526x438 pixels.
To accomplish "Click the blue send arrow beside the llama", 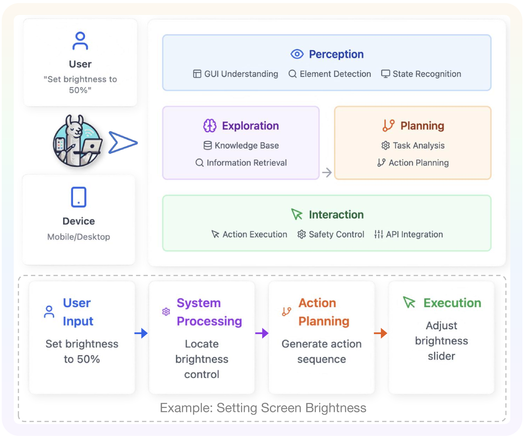I will 123,143.
